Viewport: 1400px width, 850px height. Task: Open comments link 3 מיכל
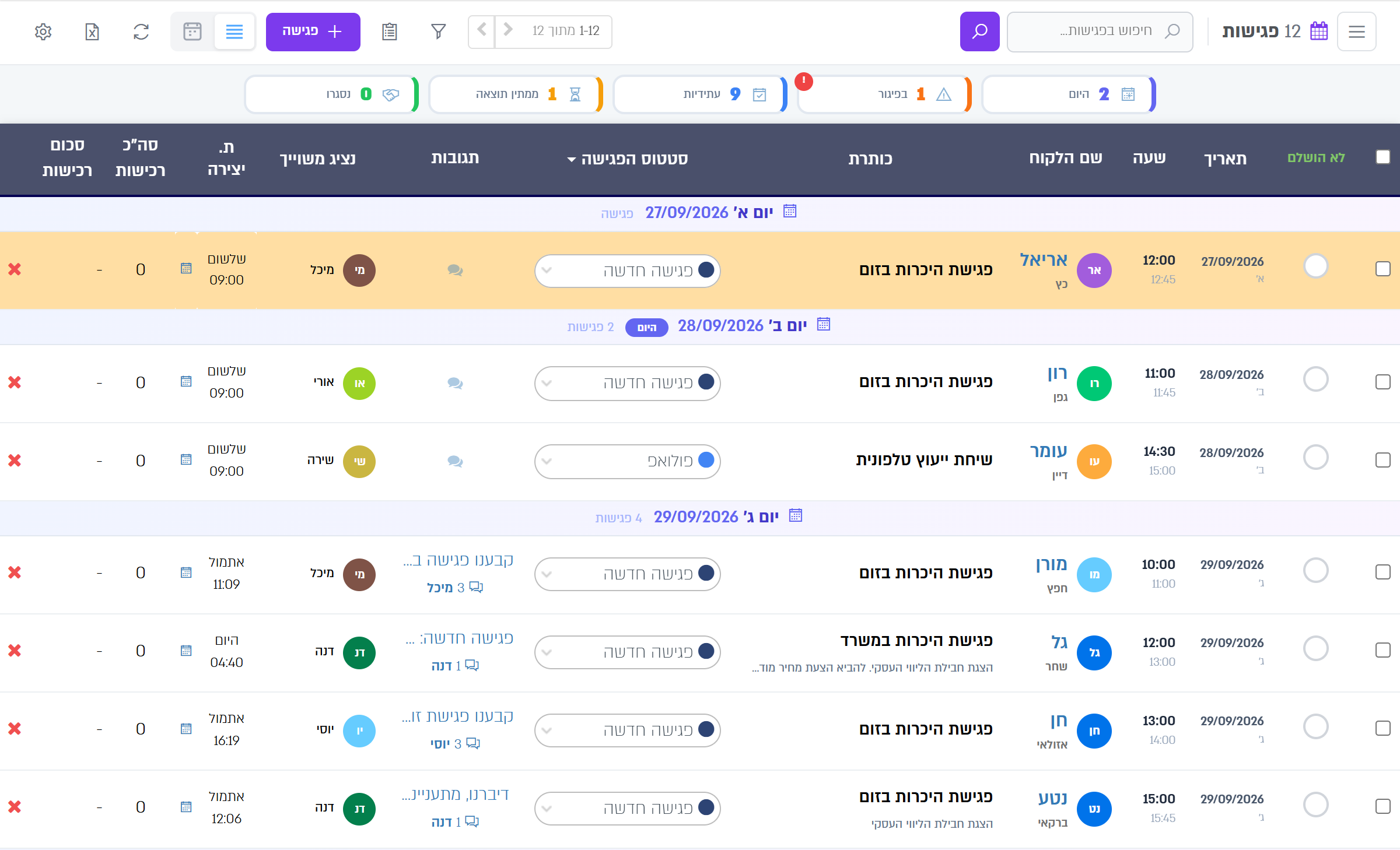click(x=454, y=587)
